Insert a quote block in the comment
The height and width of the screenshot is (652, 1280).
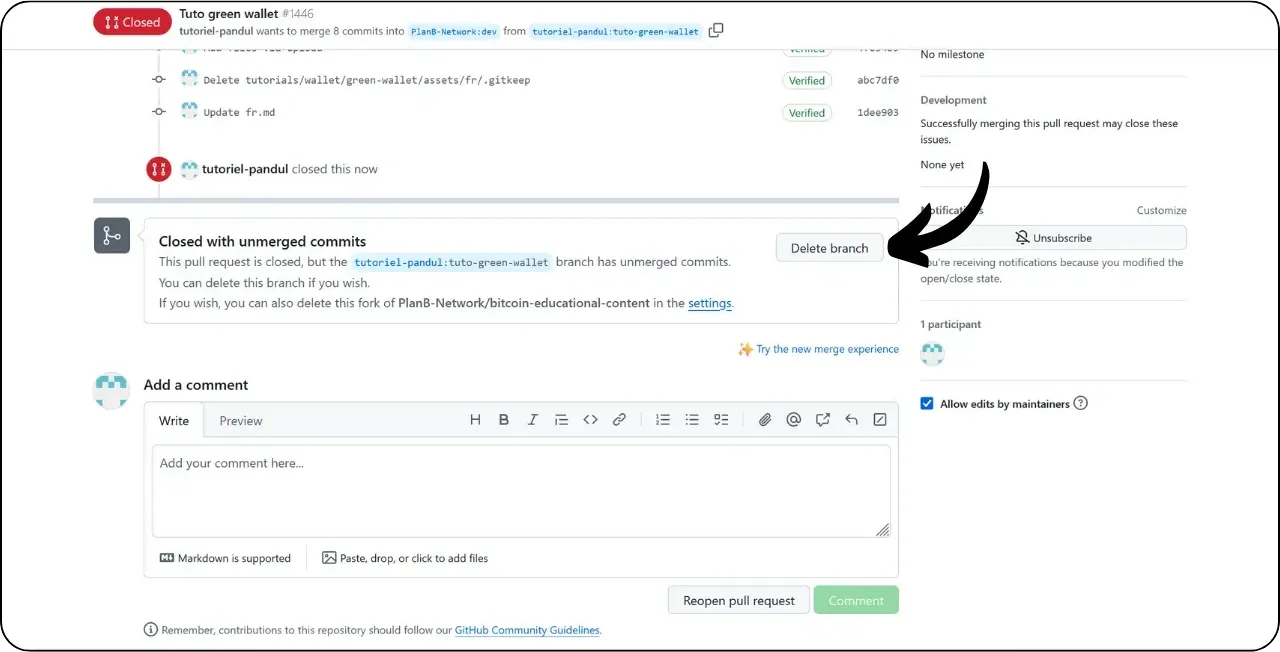(x=561, y=419)
